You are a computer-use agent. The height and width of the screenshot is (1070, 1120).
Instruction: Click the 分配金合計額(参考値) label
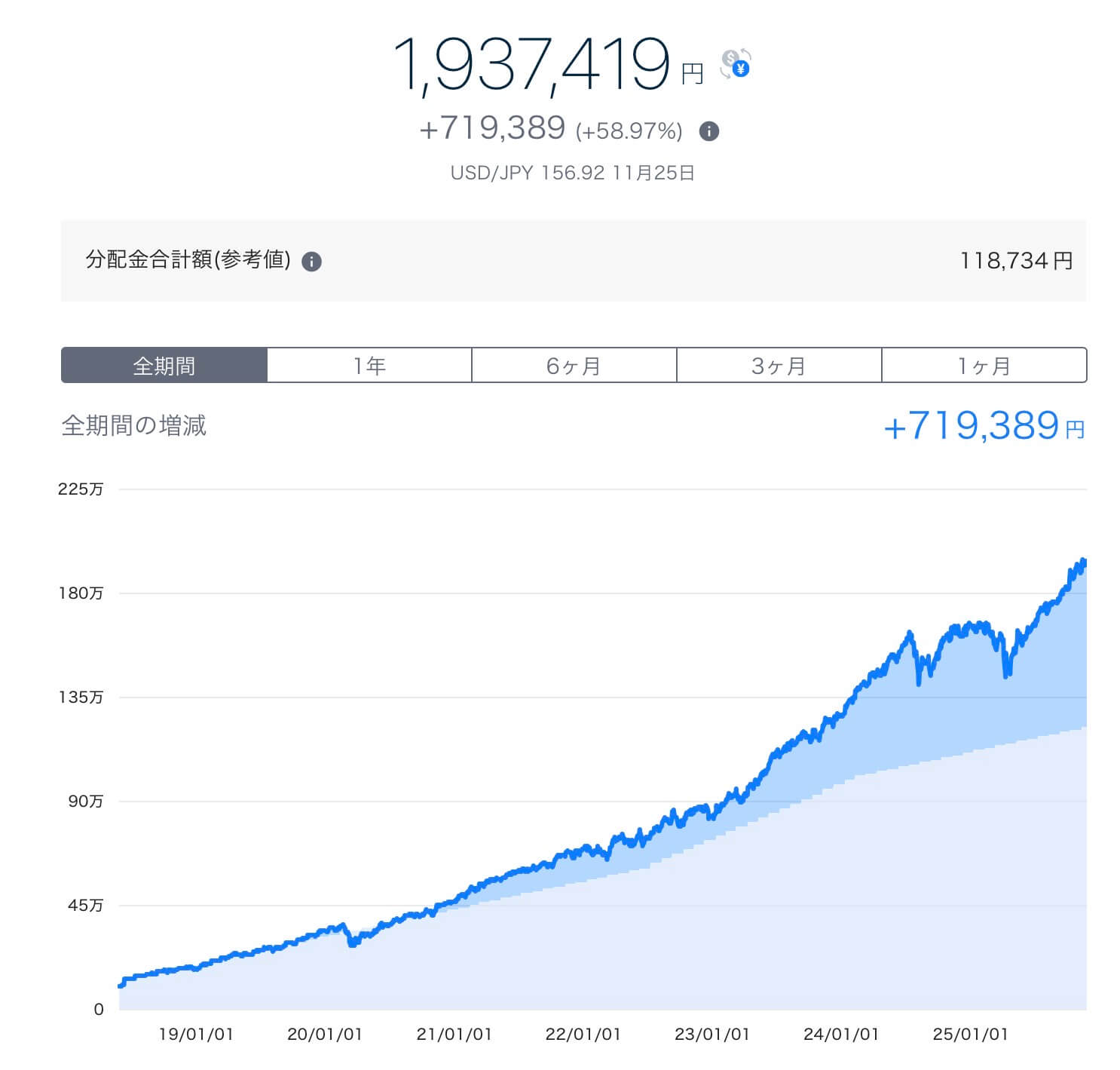point(188,260)
